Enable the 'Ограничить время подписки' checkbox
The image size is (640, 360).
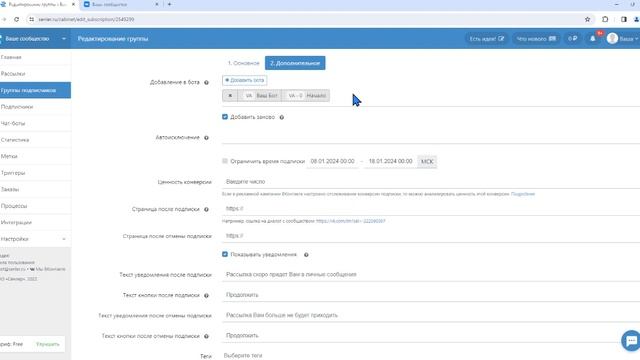pos(225,161)
